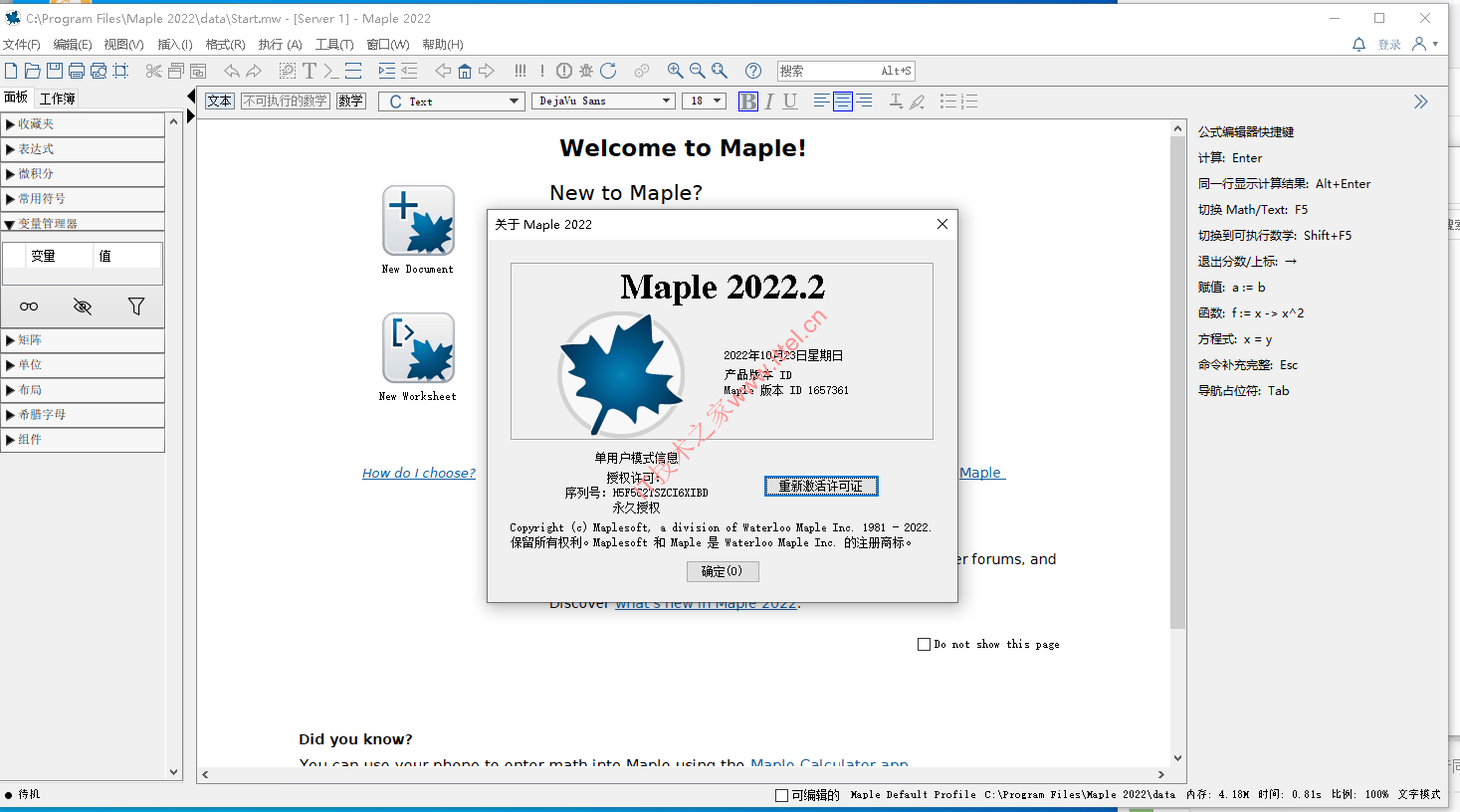This screenshot has width=1460, height=812.
Task: Open a file via the folder icon
Action: coord(33,71)
